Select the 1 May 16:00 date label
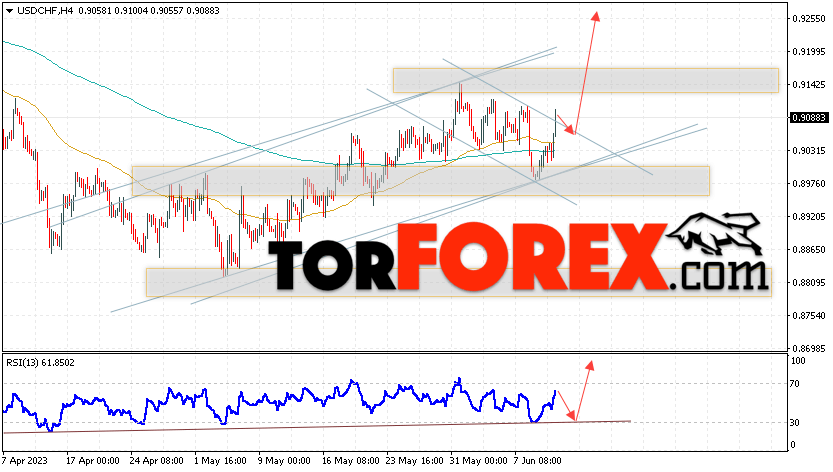The width and height of the screenshot is (833, 472). (220, 460)
